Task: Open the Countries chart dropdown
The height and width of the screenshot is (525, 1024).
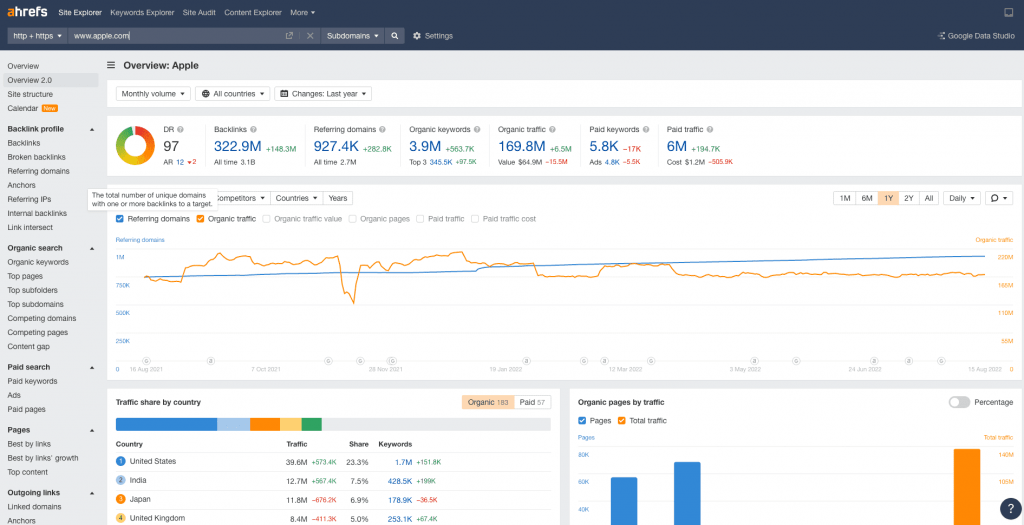Action: pyautogui.click(x=297, y=198)
